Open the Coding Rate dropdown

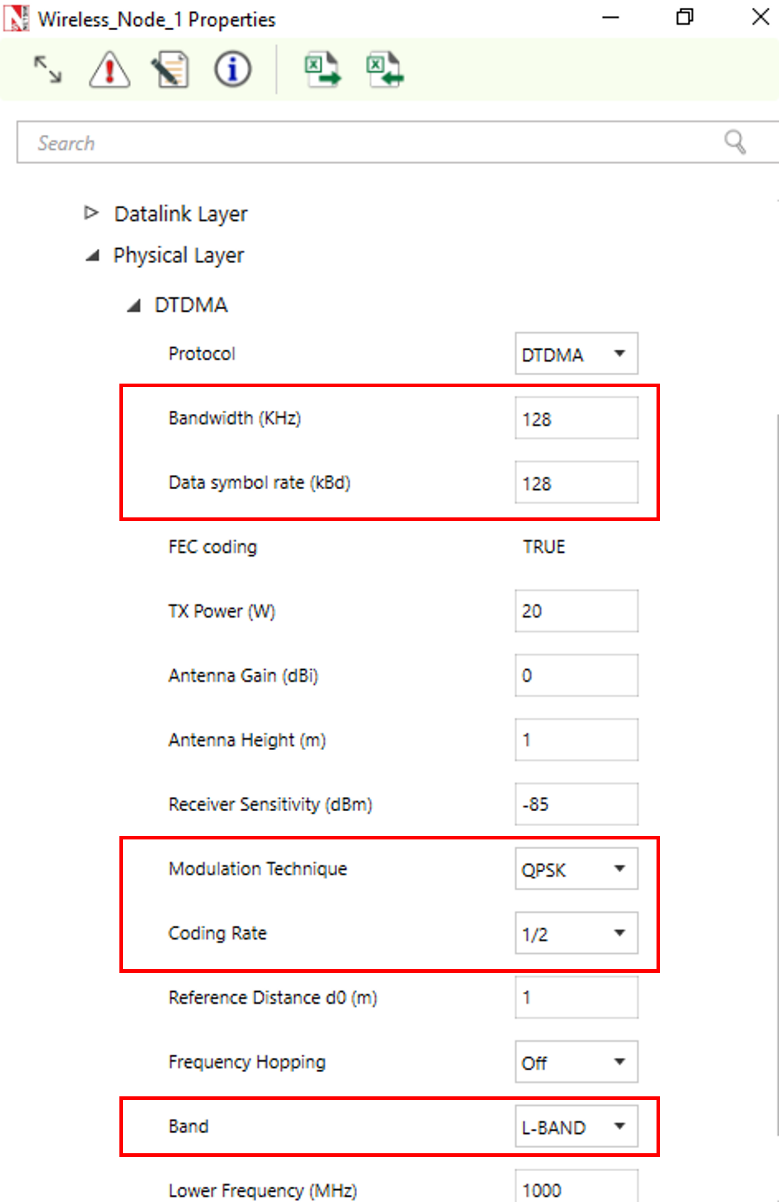pyautogui.click(x=575, y=933)
